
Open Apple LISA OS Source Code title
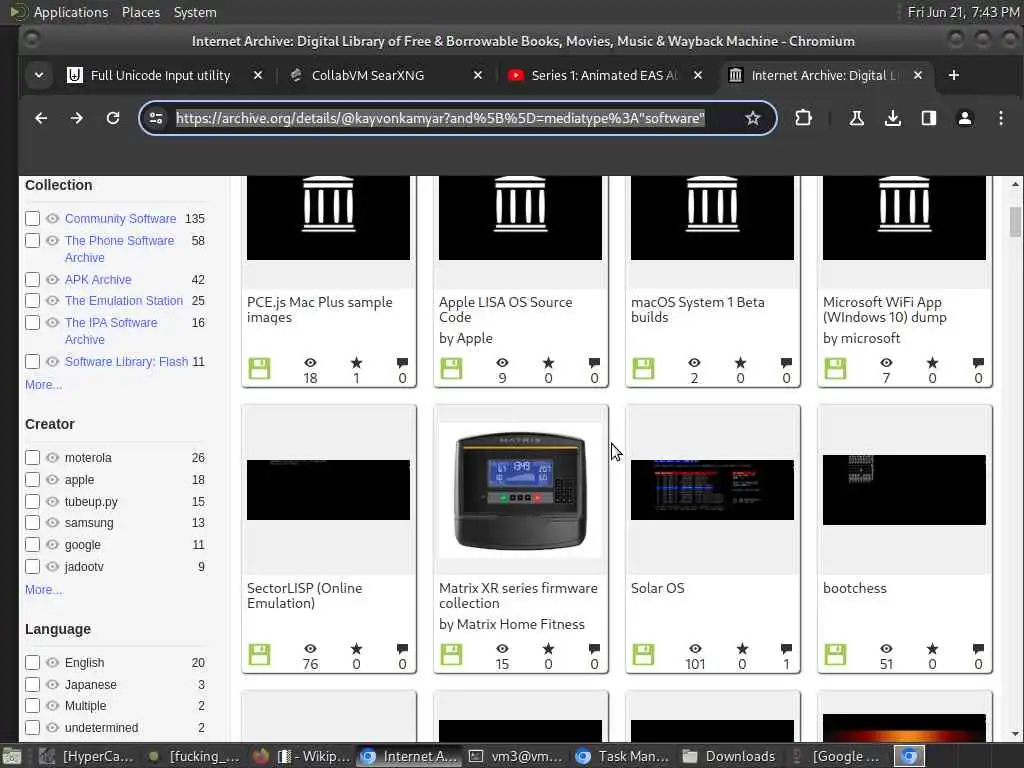tap(505, 310)
